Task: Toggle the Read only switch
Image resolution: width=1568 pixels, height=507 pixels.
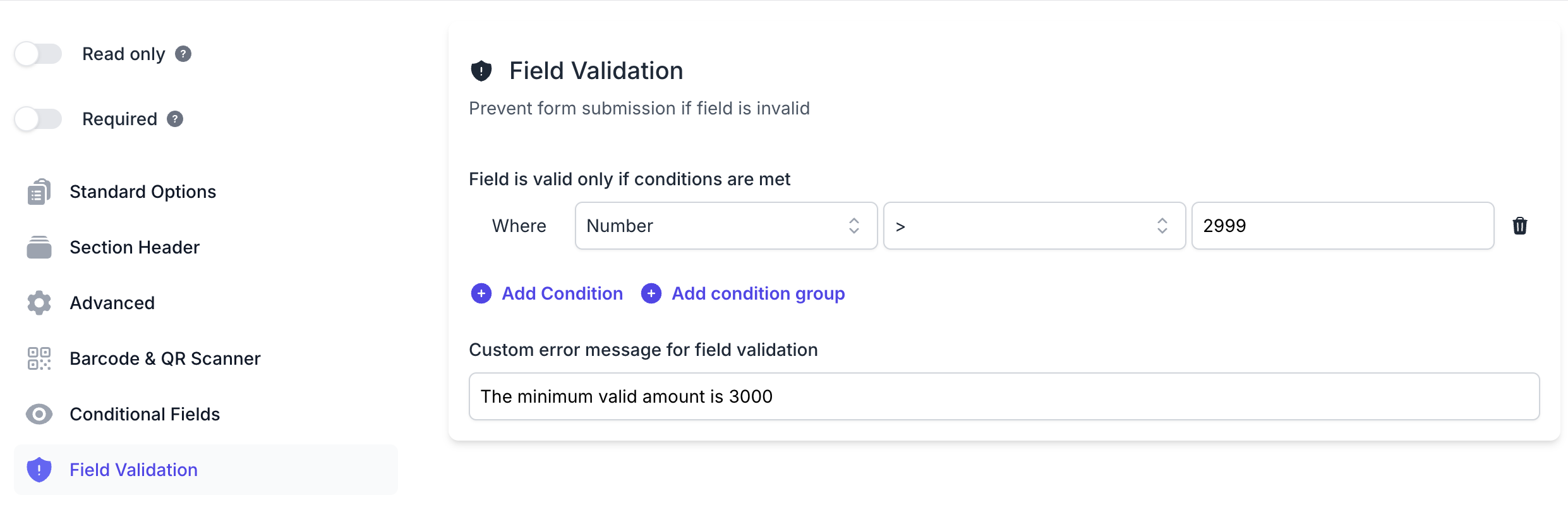Action: pos(39,54)
